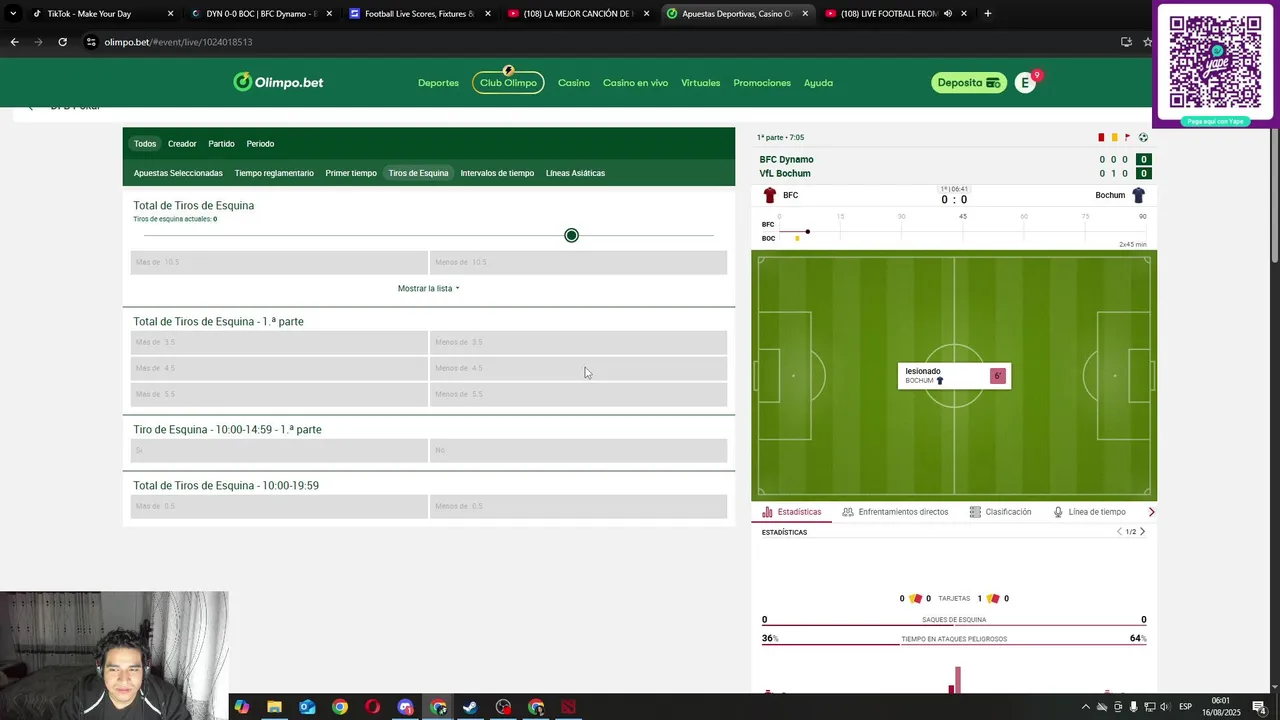This screenshot has height=720, width=1280.
Task: Click the Estadísticas bar chart icon
Action: [x=767, y=512]
